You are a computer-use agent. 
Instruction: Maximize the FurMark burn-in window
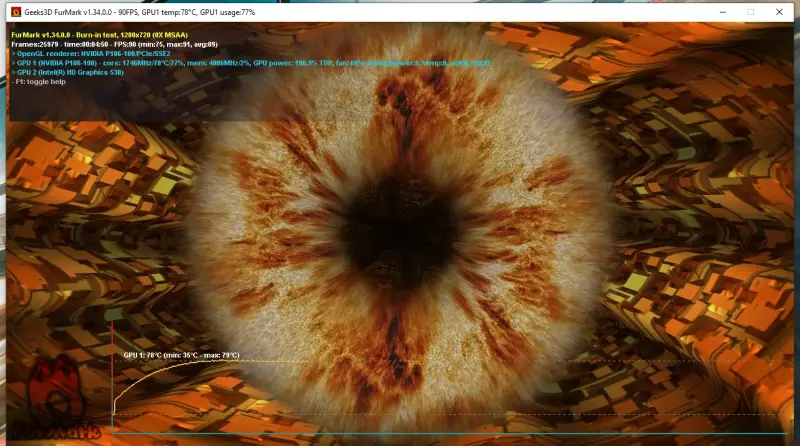coord(751,11)
